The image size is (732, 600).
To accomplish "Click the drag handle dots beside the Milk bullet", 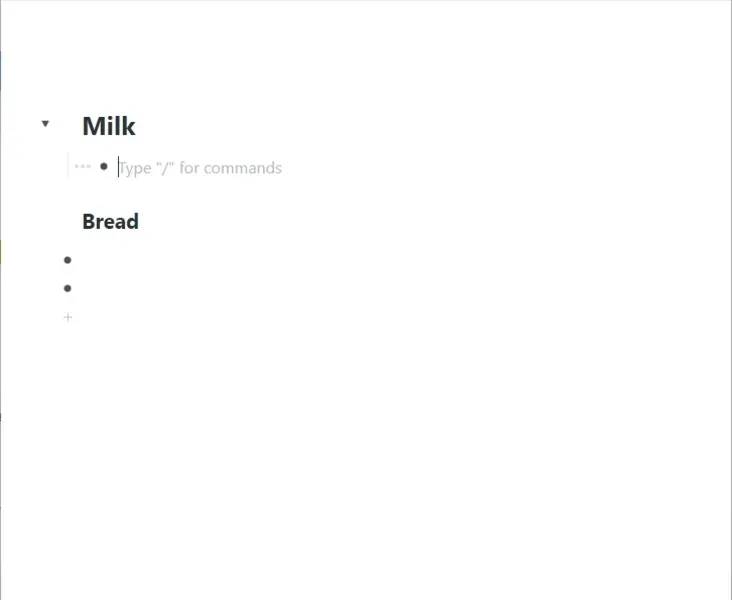I will 83,166.
